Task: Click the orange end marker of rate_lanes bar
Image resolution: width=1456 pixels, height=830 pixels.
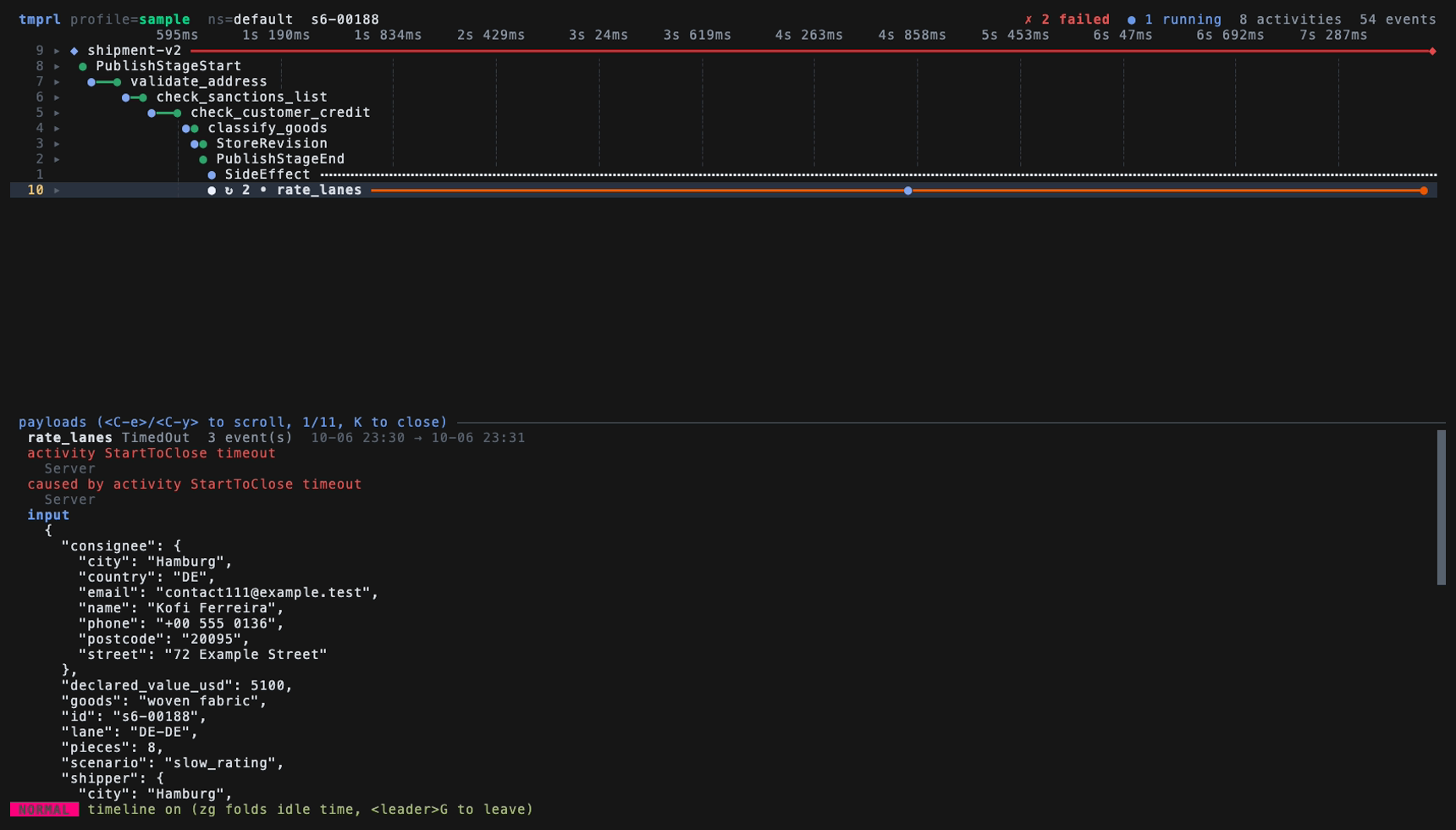Action: [1424, 191]
